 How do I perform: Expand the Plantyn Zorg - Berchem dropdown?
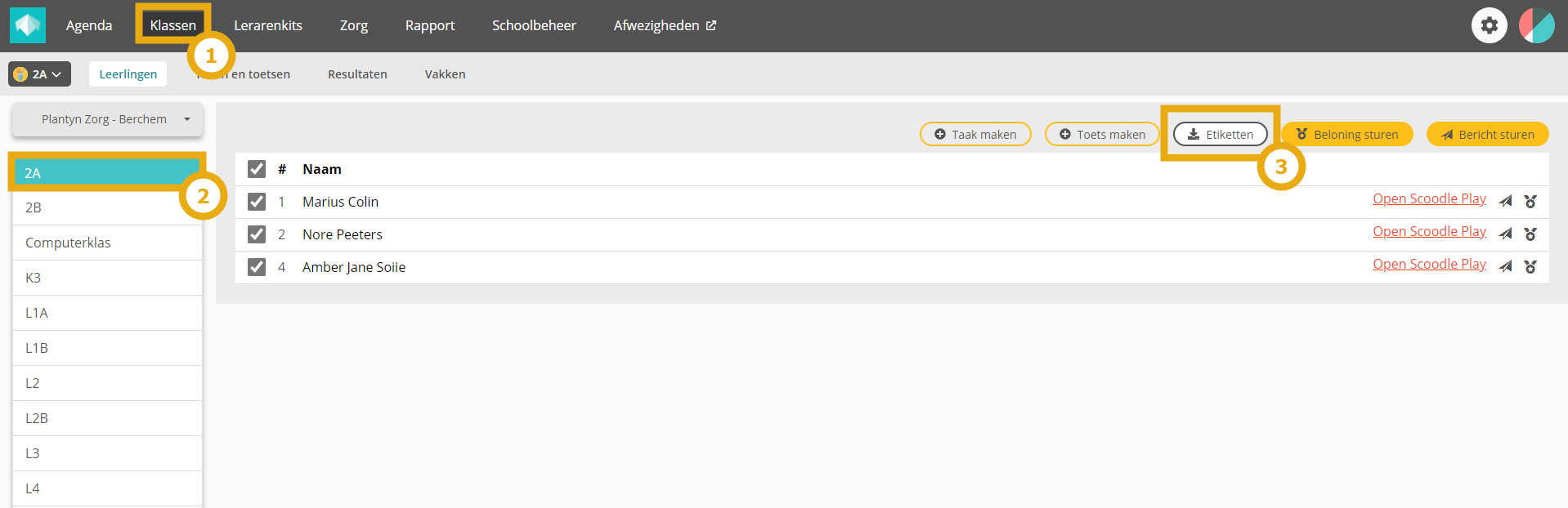click(x=107, y=119)
